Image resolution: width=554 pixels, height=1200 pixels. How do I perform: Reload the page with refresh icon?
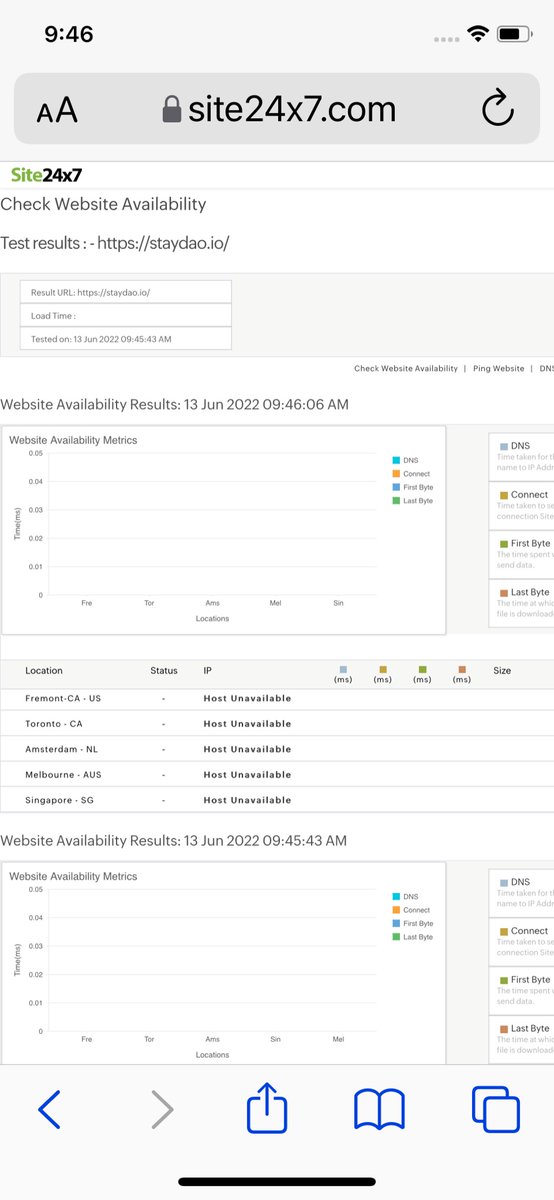[x=497, y=108]
